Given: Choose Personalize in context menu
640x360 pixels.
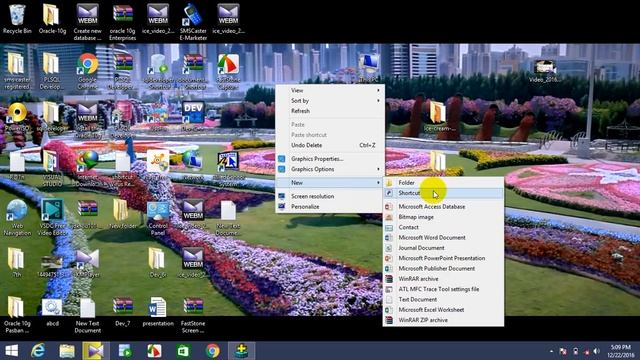Looking at the screenshot, I should tap(330, 207).
